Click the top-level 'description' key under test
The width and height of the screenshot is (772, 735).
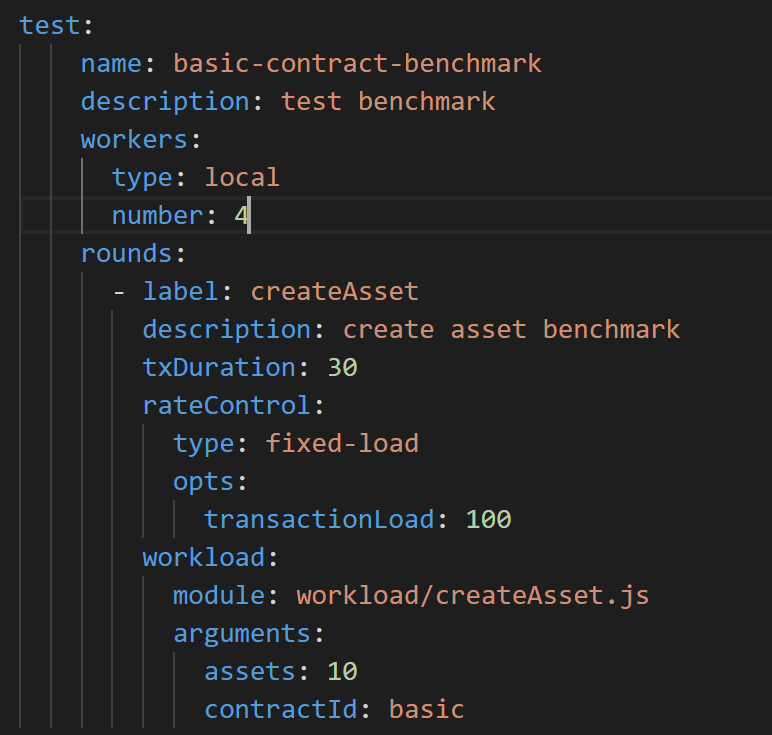coord(165,101)
